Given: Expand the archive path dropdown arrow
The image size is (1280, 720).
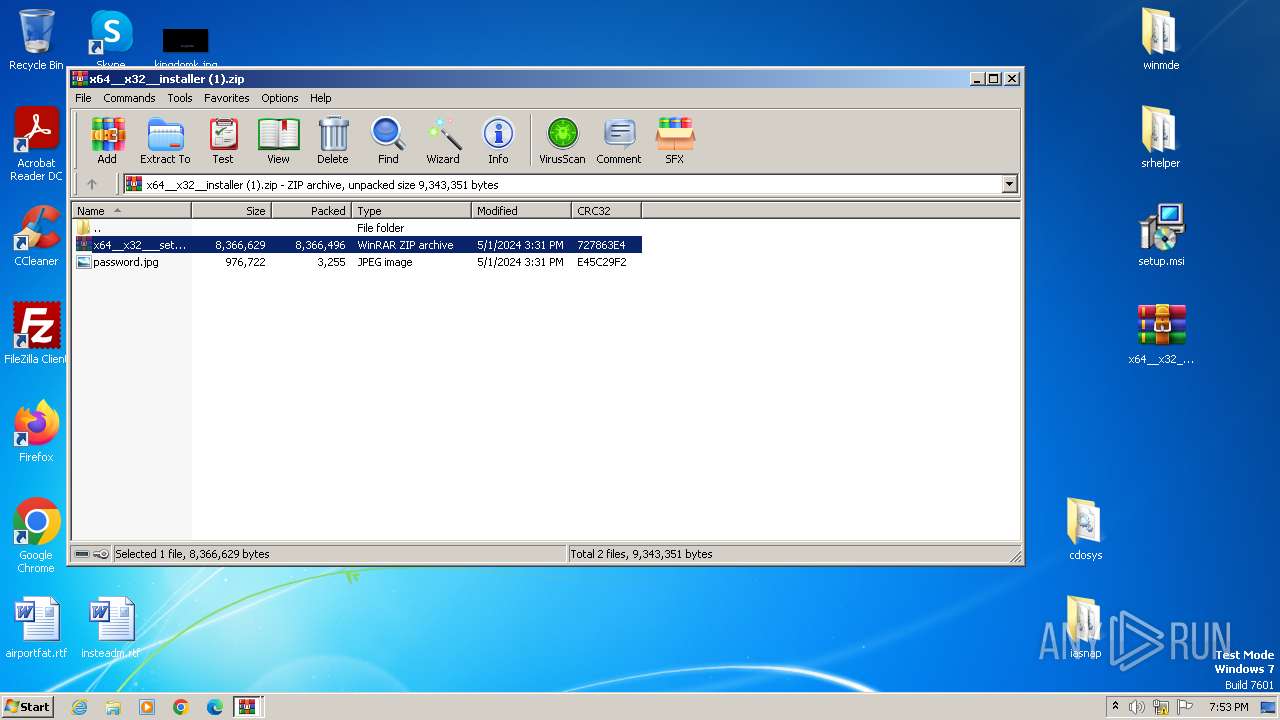Looking at the screenshot, I should (1009, 184).
